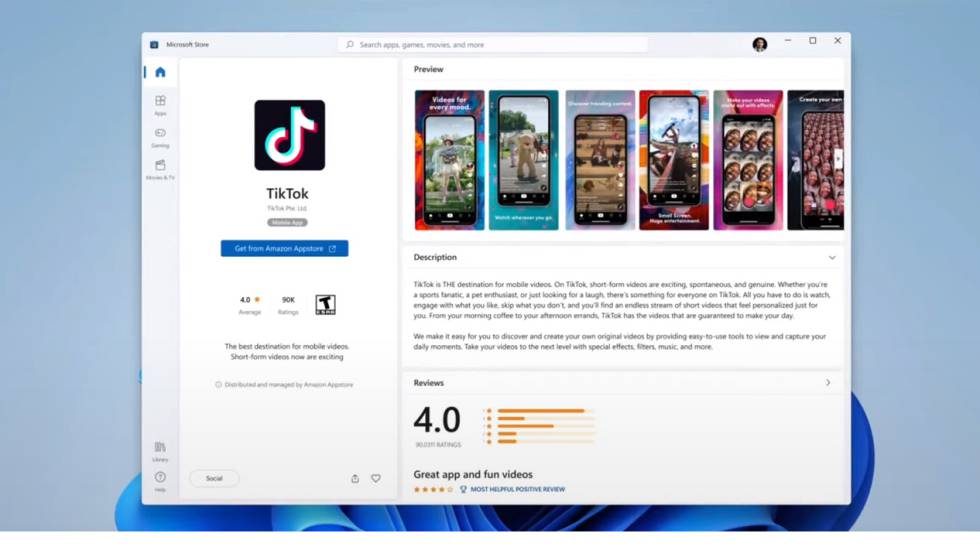Click the Description section heading
Screen dimensions: 980x557
coord(435,257)
